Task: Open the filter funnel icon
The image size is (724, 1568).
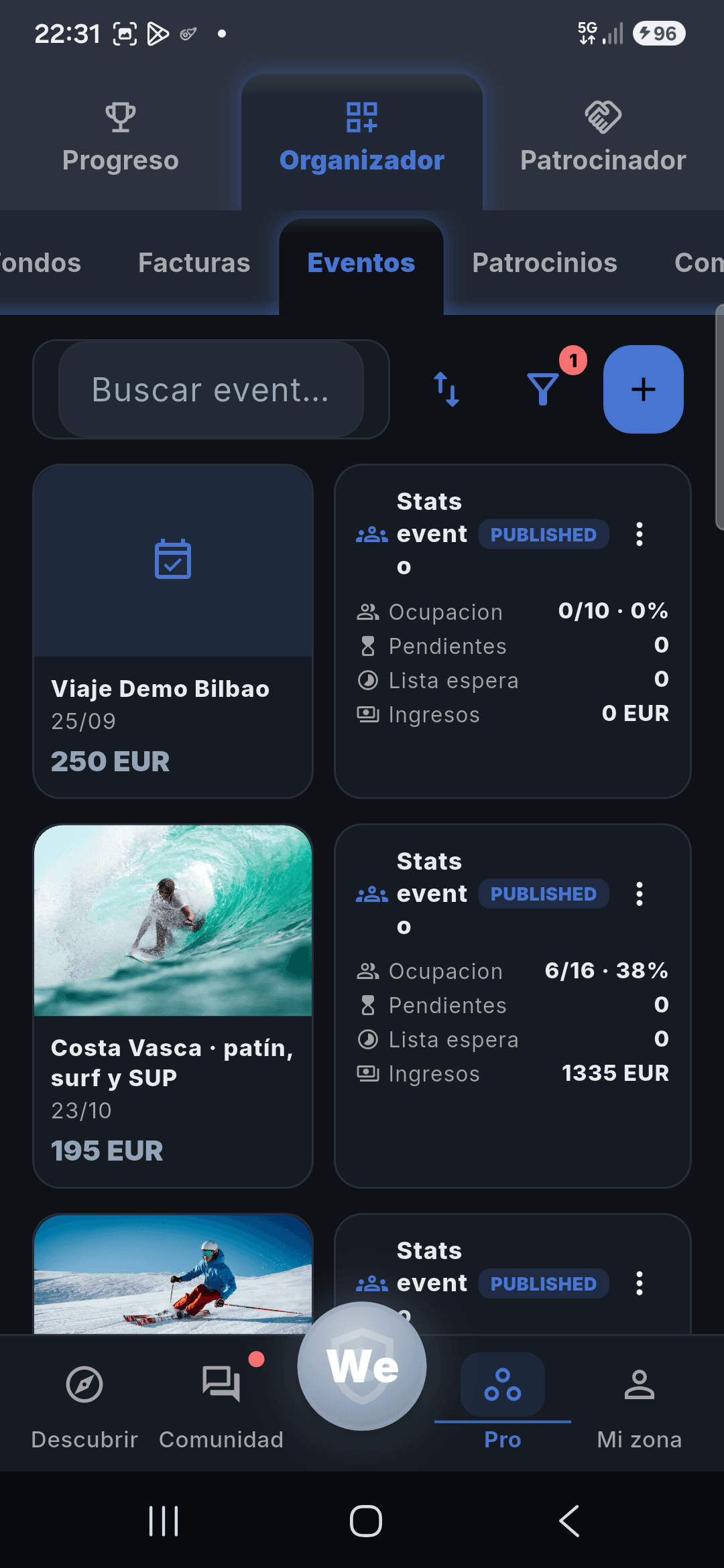Action: (543, 389)
